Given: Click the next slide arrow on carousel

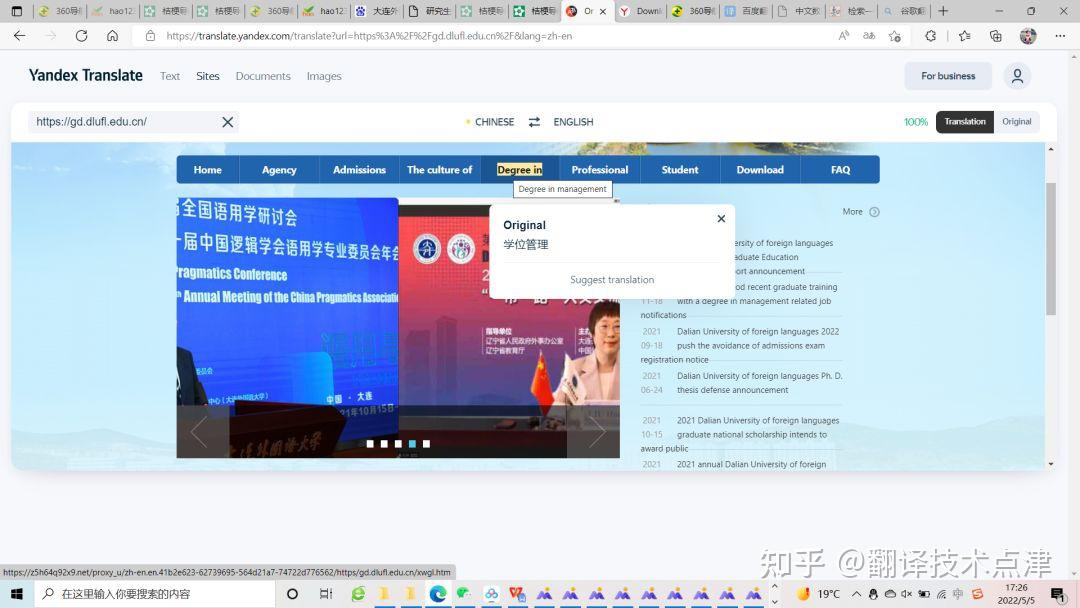Looking at the screenshot, I should click(597, 431).
